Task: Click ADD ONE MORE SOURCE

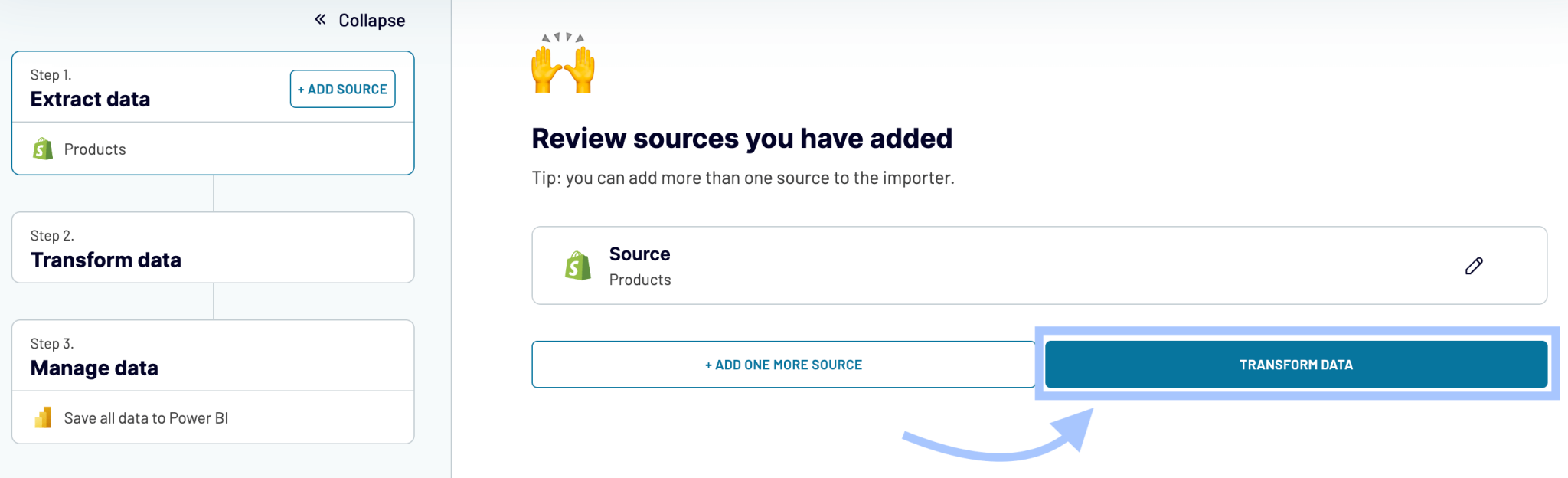Action: (x=783, y=364)
